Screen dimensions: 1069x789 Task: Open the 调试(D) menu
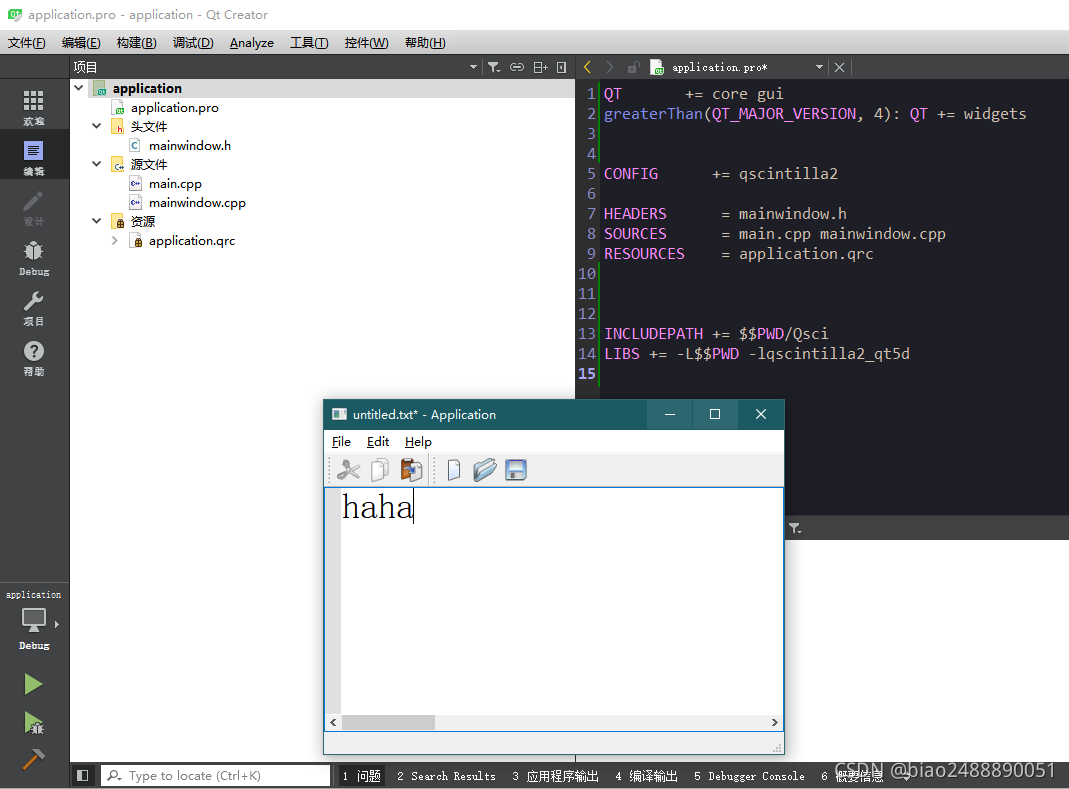coord(193,43)
